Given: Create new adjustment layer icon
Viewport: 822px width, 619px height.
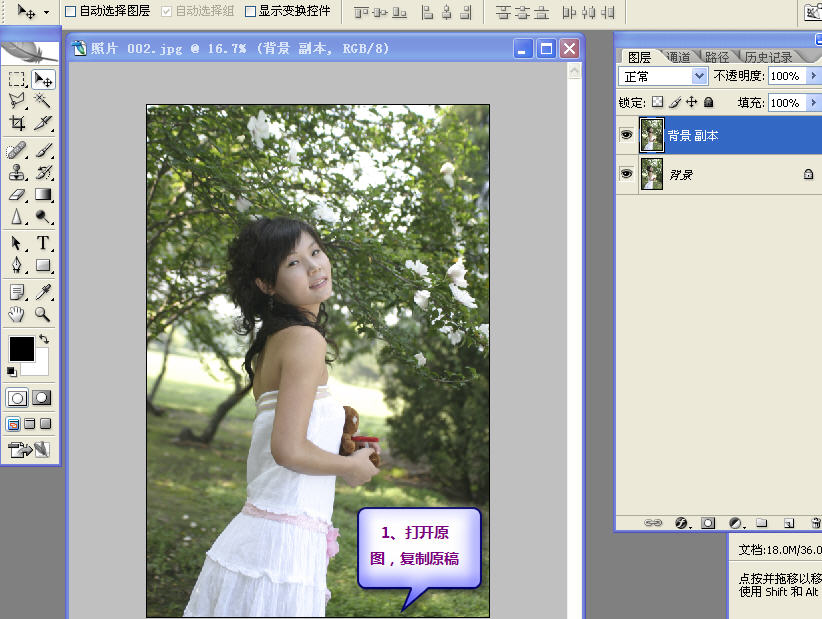Looking at the screenshot, I should [736, 523].
